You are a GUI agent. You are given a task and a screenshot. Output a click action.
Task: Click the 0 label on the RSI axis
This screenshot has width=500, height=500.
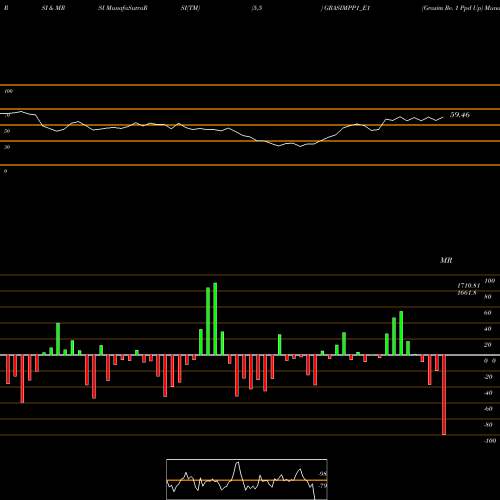5,171
